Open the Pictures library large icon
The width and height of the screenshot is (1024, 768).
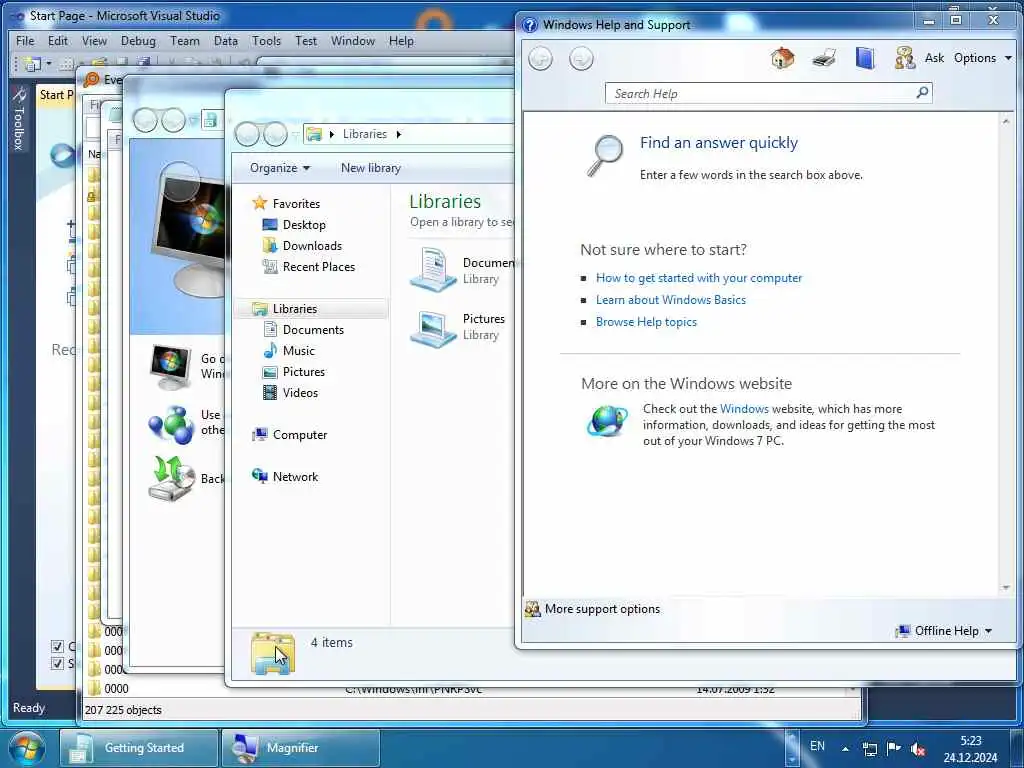click(433, 328)
